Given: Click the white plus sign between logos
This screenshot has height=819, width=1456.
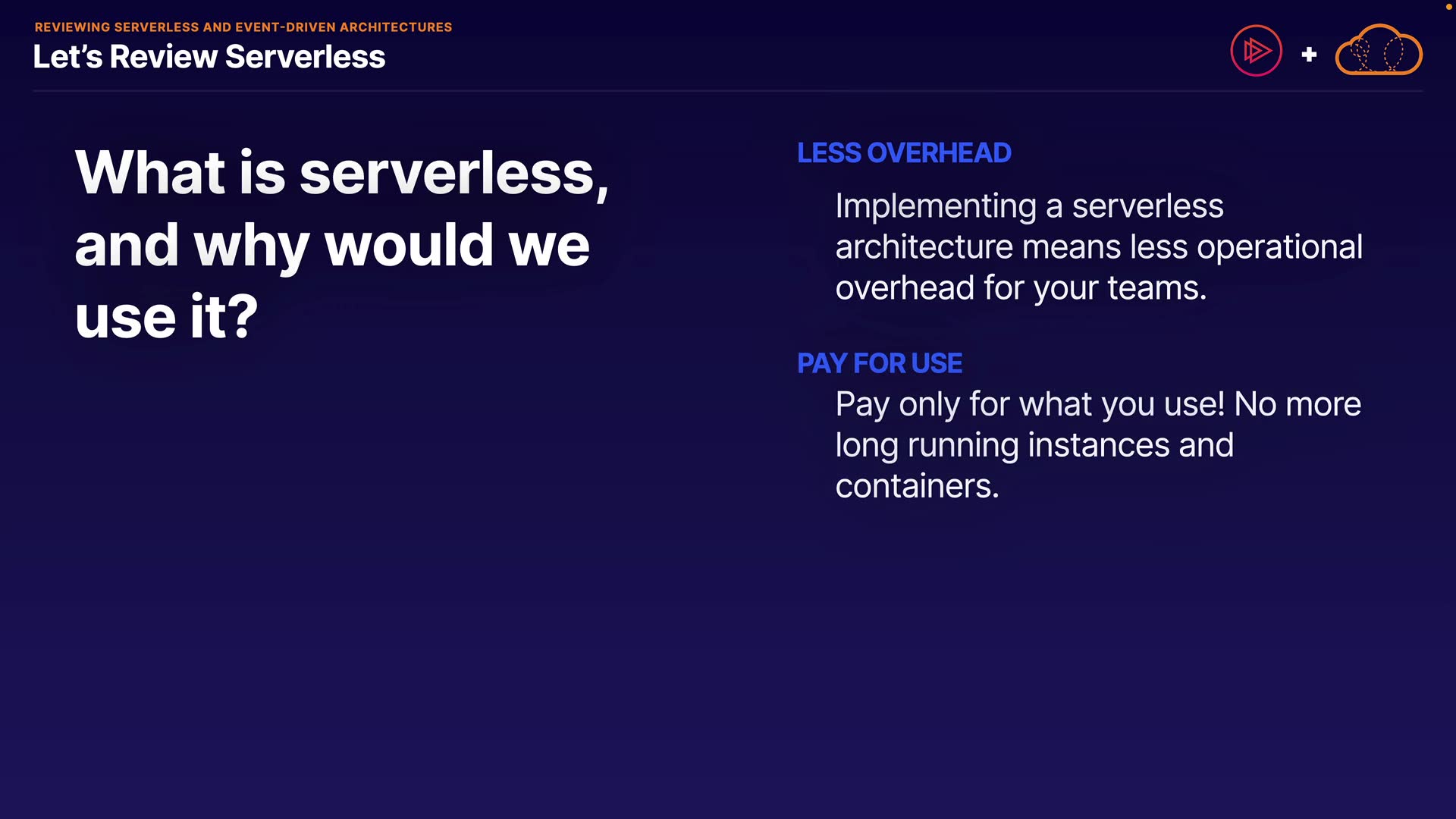Looking at the screenshot, I should coord(1309,55).
